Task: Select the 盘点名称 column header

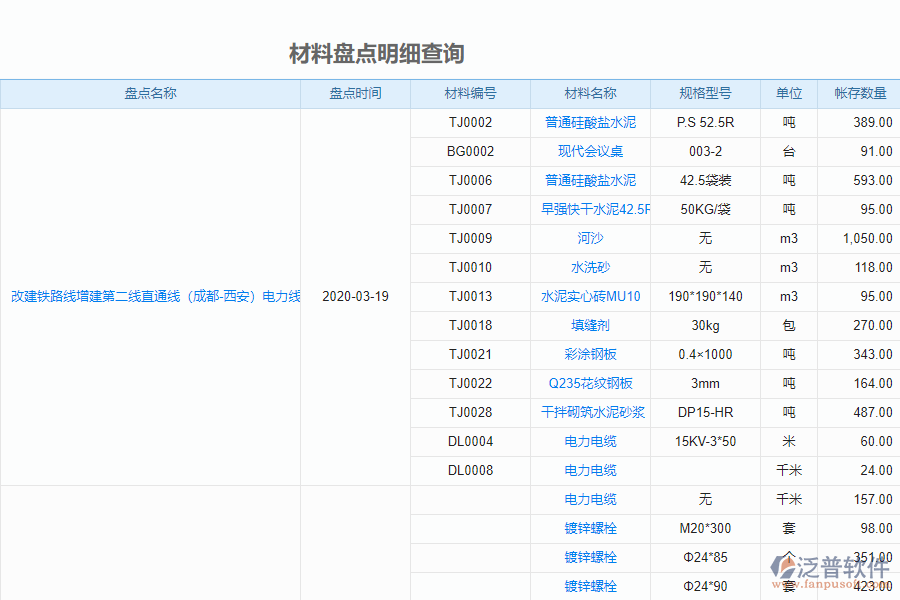Action: tap(151, 93)
